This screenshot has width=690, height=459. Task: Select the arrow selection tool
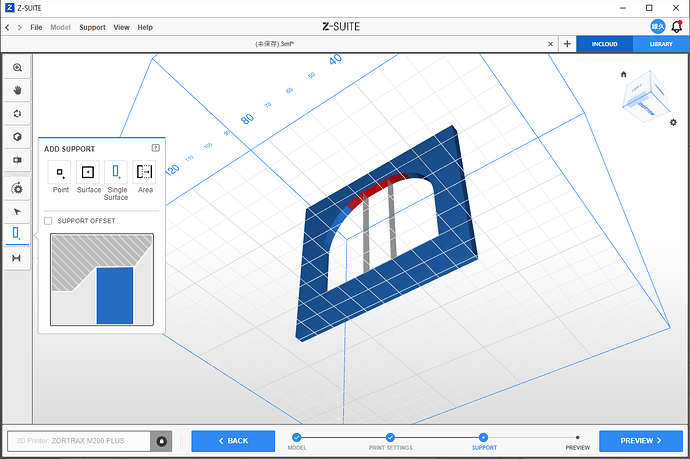(x=17, y=212)
